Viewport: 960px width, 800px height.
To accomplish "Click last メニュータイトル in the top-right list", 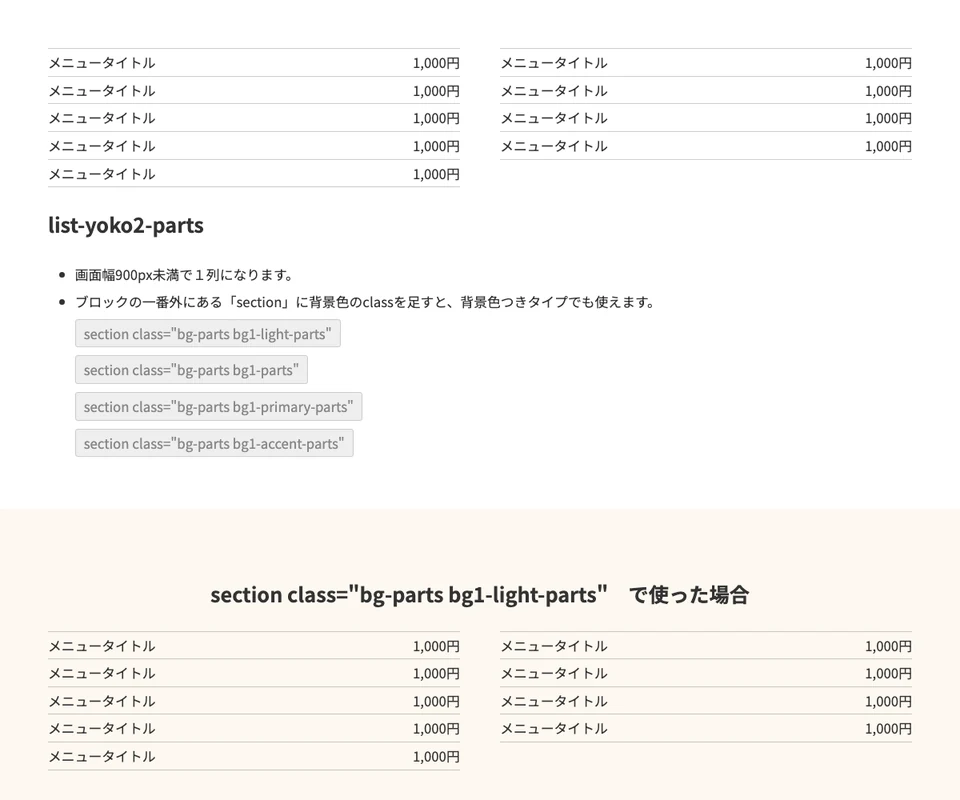I will click(554, 146).
